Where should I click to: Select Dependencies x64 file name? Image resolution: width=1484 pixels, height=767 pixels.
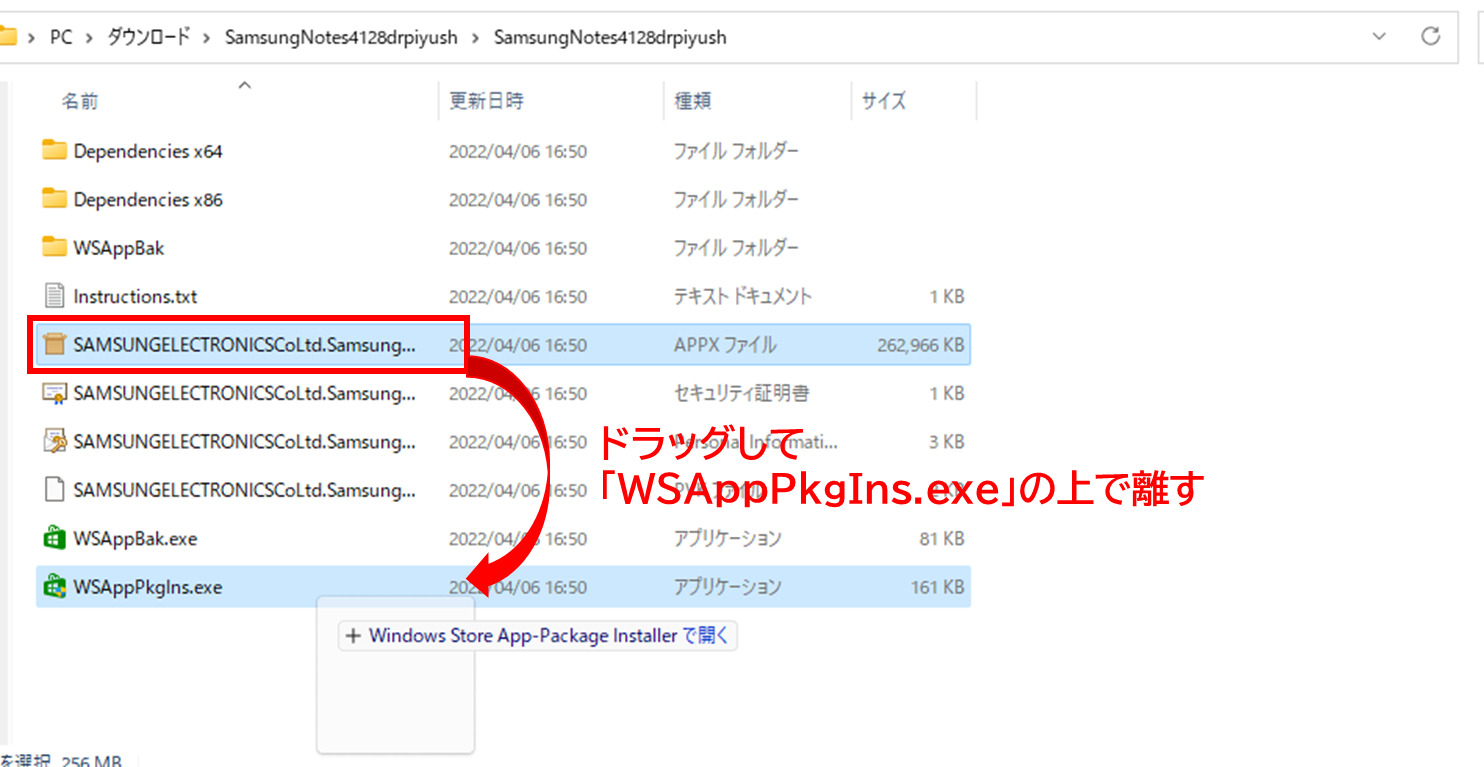[x=148, y=151]
